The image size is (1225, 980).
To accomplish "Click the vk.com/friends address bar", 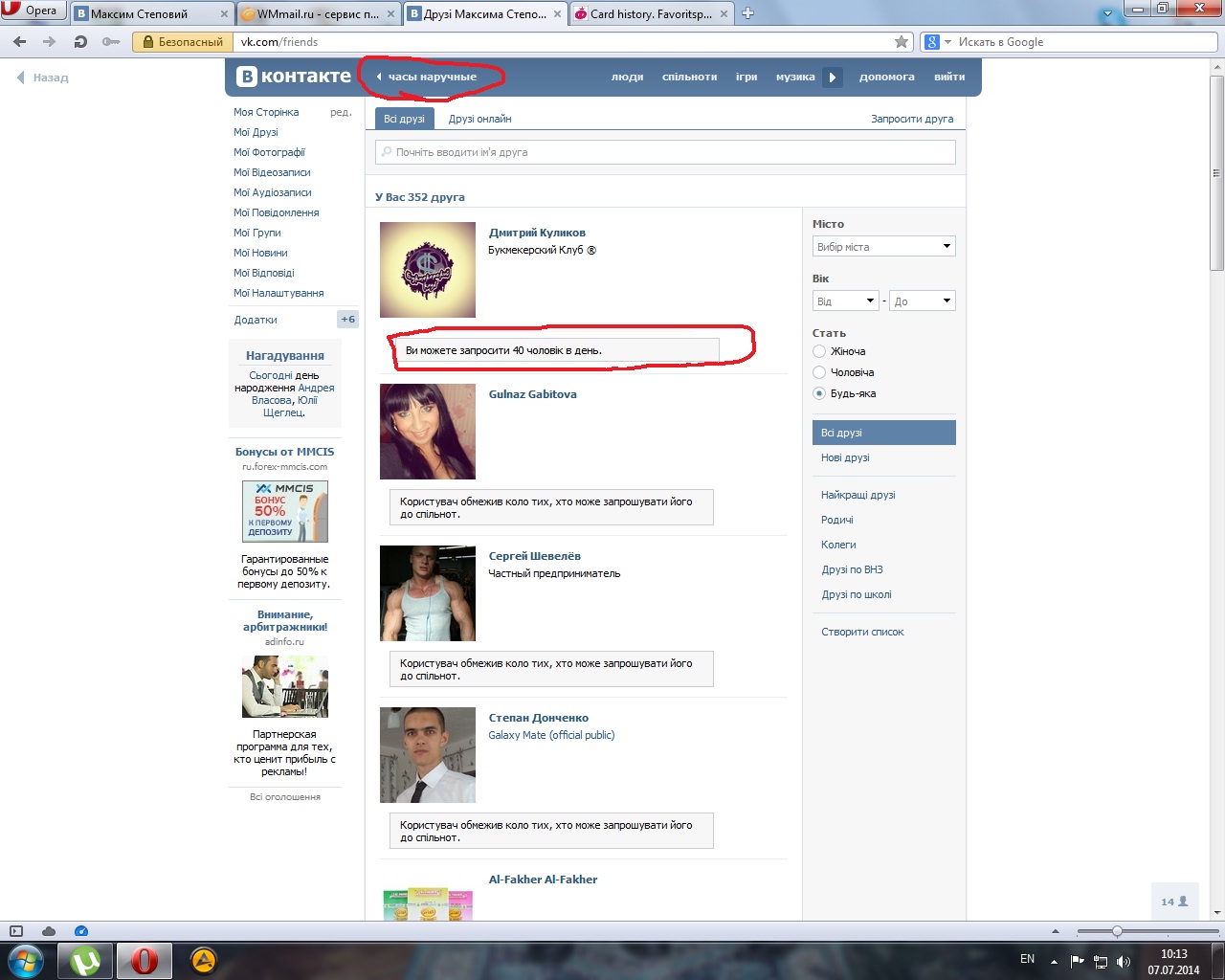I will click(x=565, y=42).
